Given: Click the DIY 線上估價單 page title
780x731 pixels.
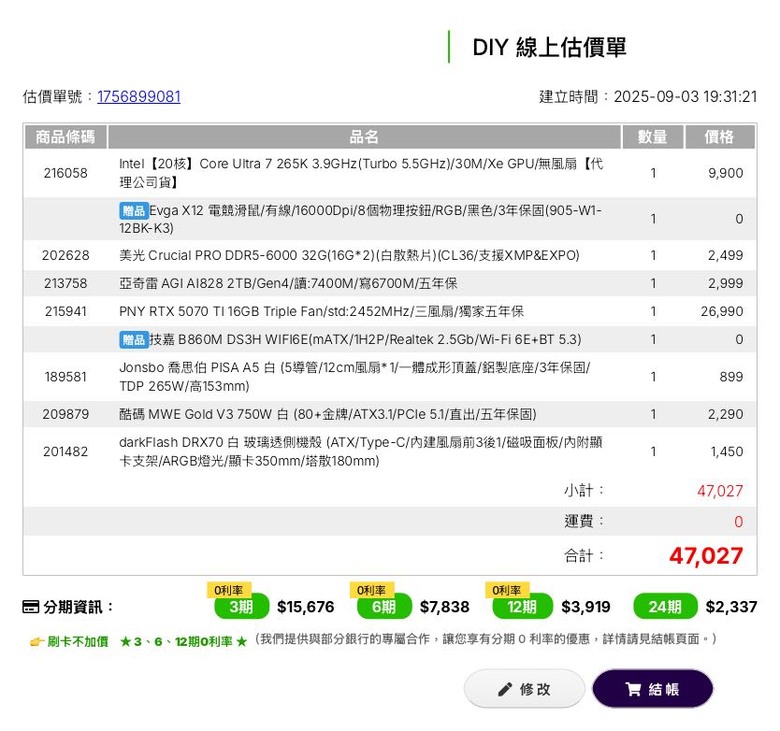Looking at the screenshot, I should (549, 47).
